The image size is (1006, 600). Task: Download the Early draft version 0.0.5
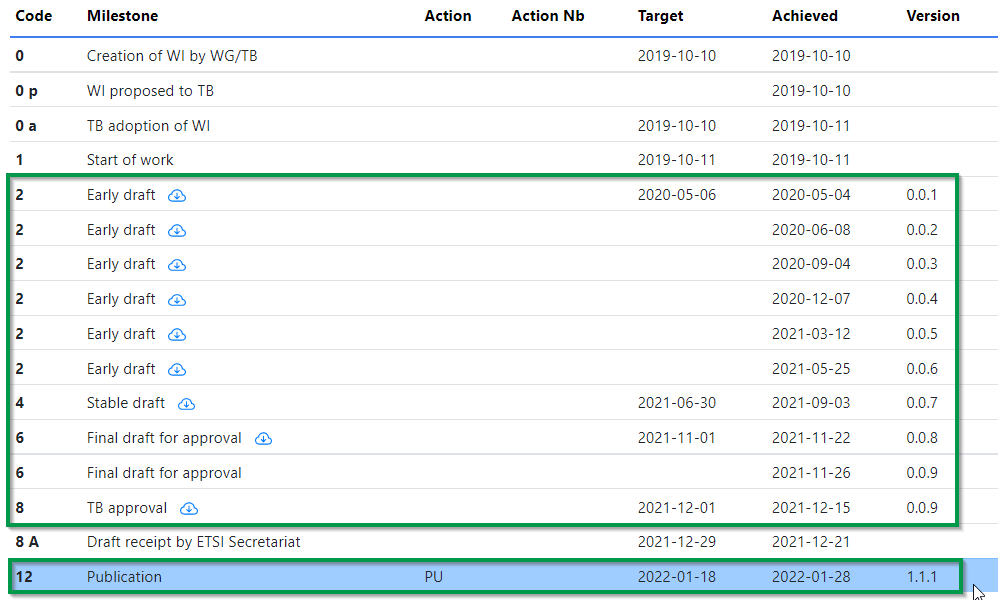(x=177, y=335)
